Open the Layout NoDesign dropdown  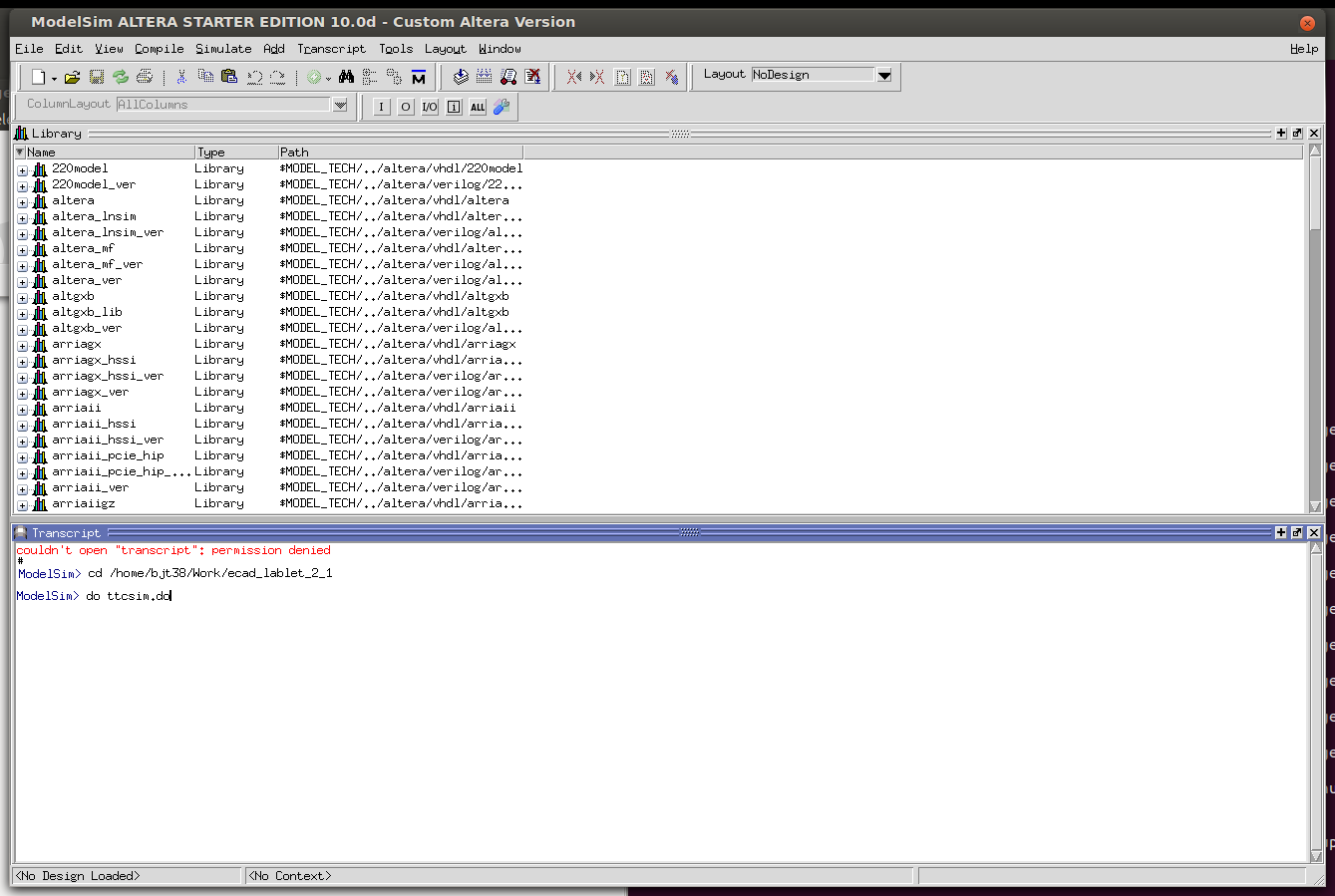(x=883, y=75)
